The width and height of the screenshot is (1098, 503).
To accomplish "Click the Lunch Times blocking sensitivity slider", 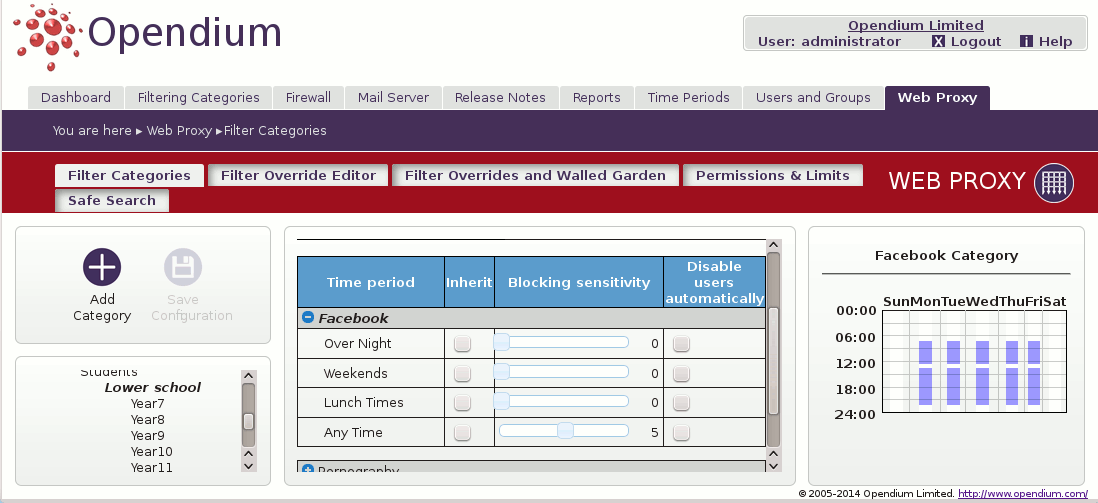I will 564,401.
